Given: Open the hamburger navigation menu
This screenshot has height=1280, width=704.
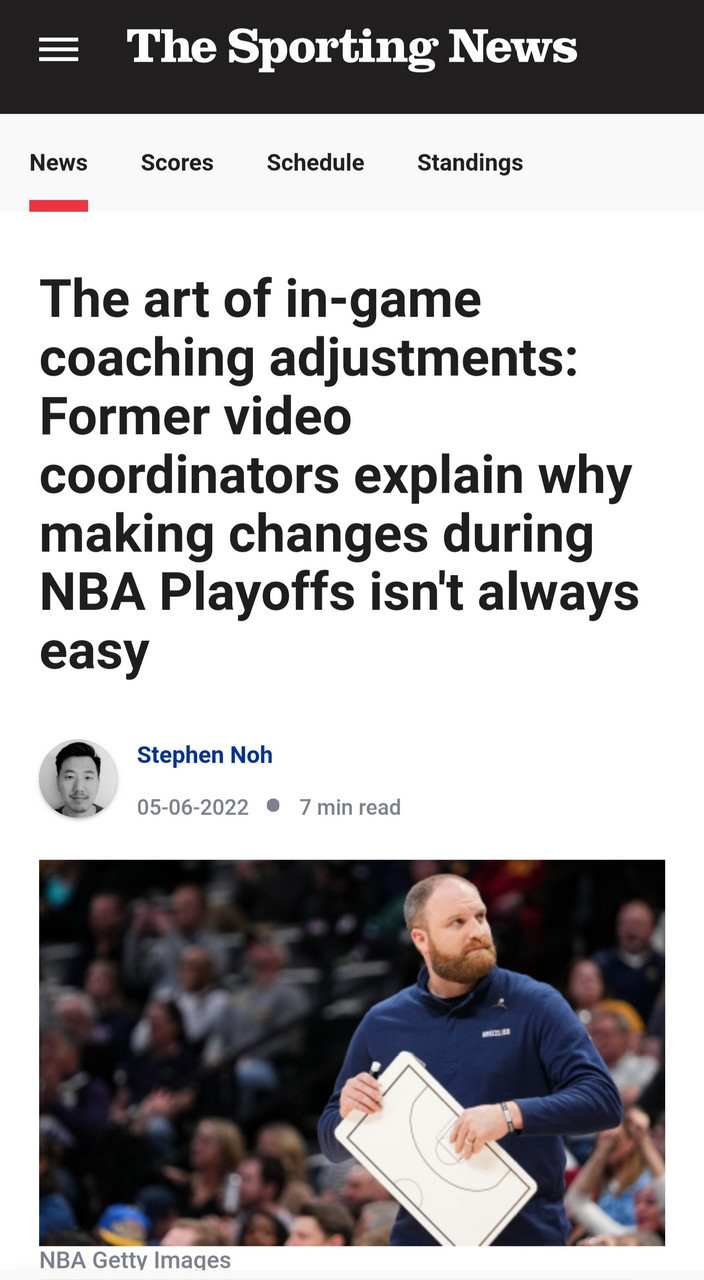Looking at the screenshot, I should pos(59,49).
